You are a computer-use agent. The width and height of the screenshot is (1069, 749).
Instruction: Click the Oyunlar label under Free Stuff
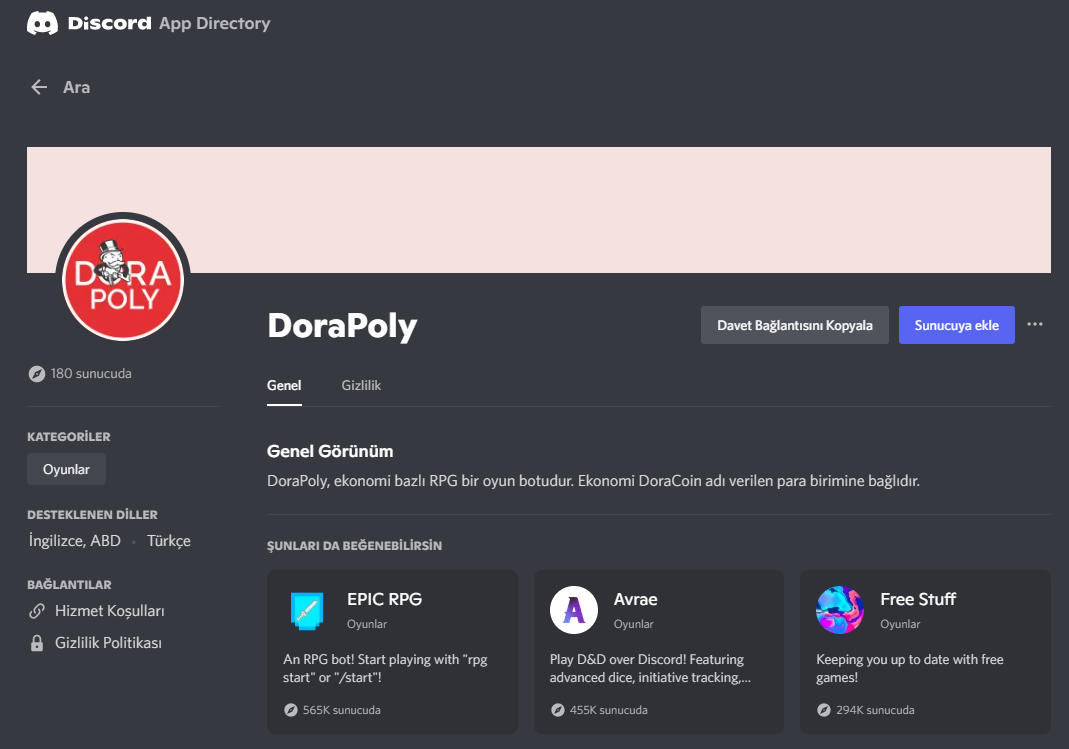pos(900,624)
